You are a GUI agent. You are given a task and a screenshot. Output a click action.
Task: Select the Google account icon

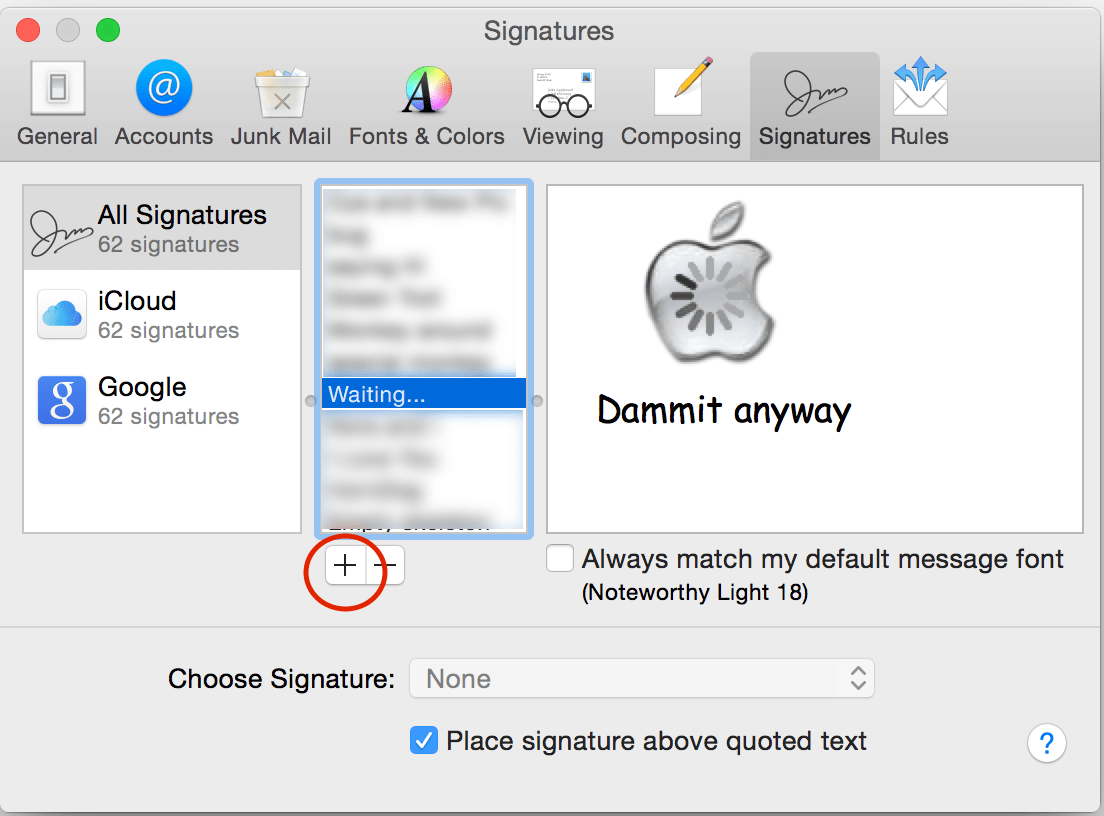point(62,399)
